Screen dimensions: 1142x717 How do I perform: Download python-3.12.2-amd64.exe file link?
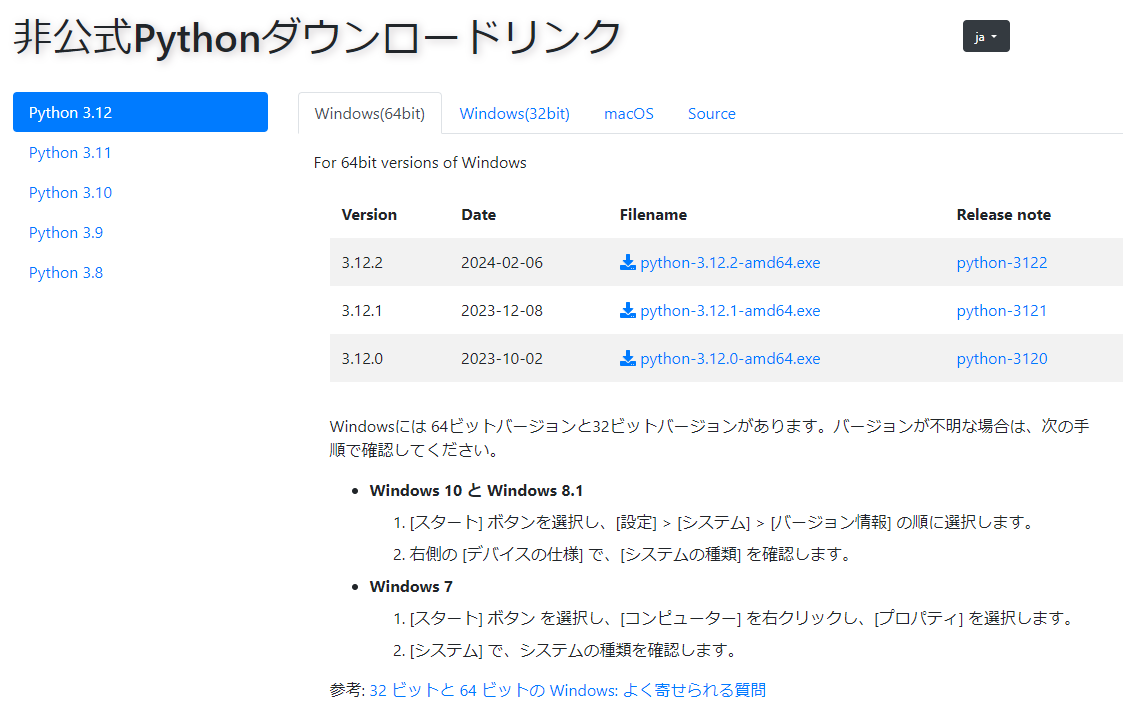pos(730,263)
